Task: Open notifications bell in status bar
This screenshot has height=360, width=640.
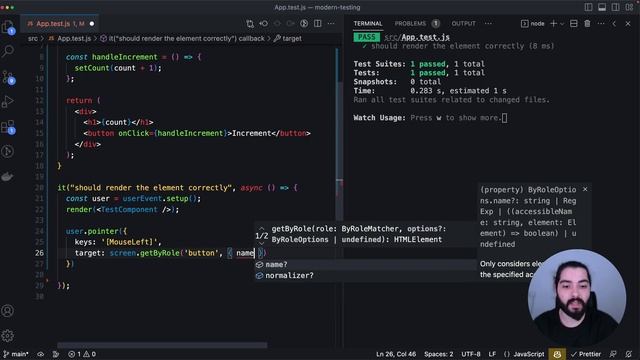Action: coord(629,354)
